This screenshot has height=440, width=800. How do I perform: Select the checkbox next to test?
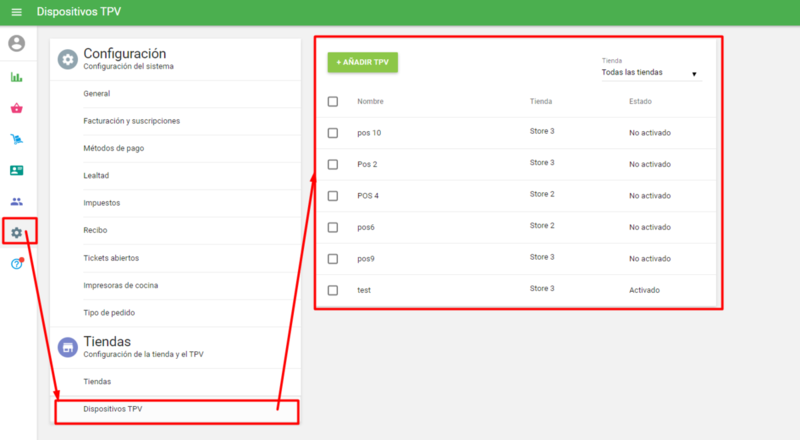tap(333, 290)
